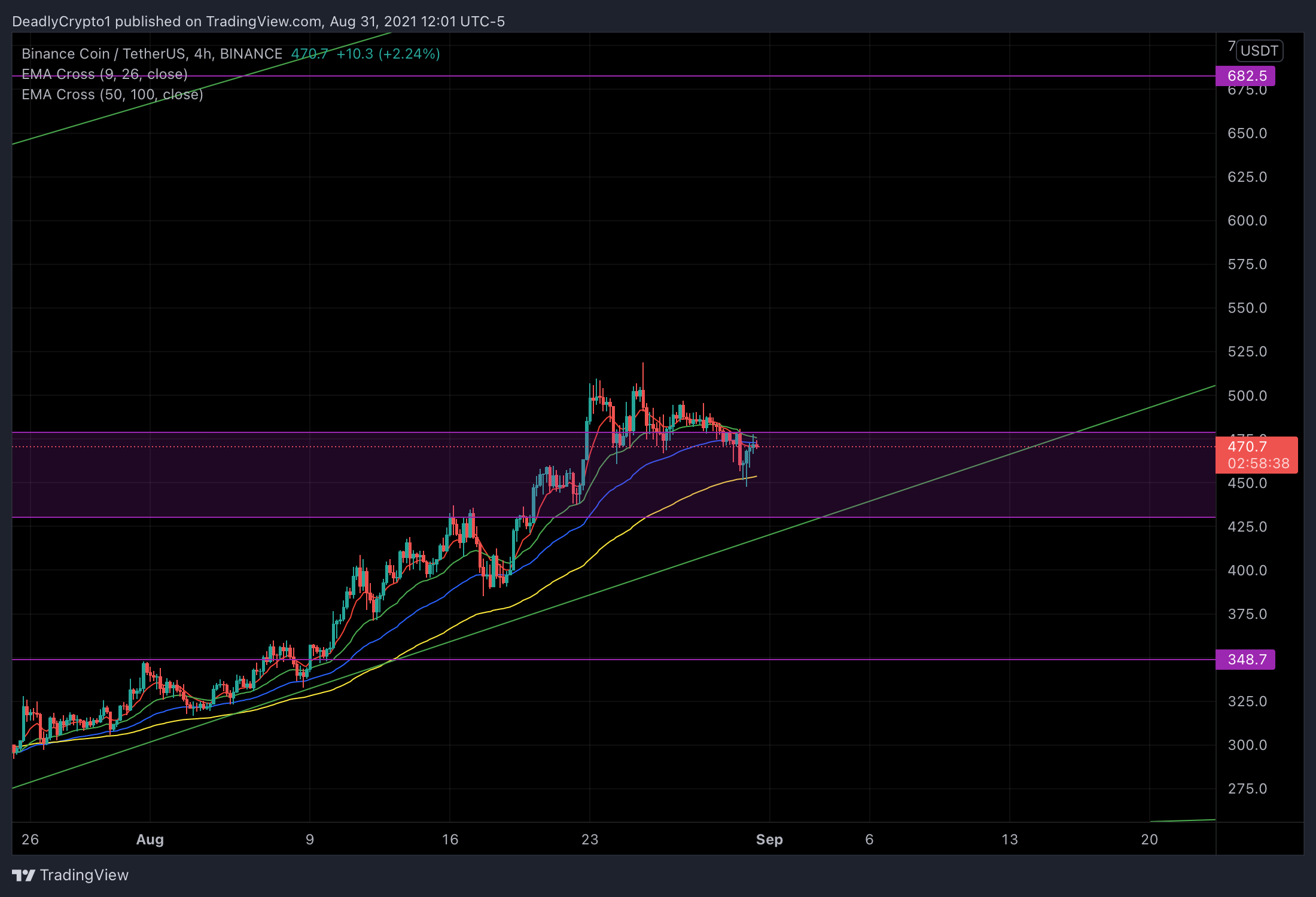Viewport: 1316px width, 897px height.
Task: Click the red 470.7 current price label
Action: click(1247, 447)
